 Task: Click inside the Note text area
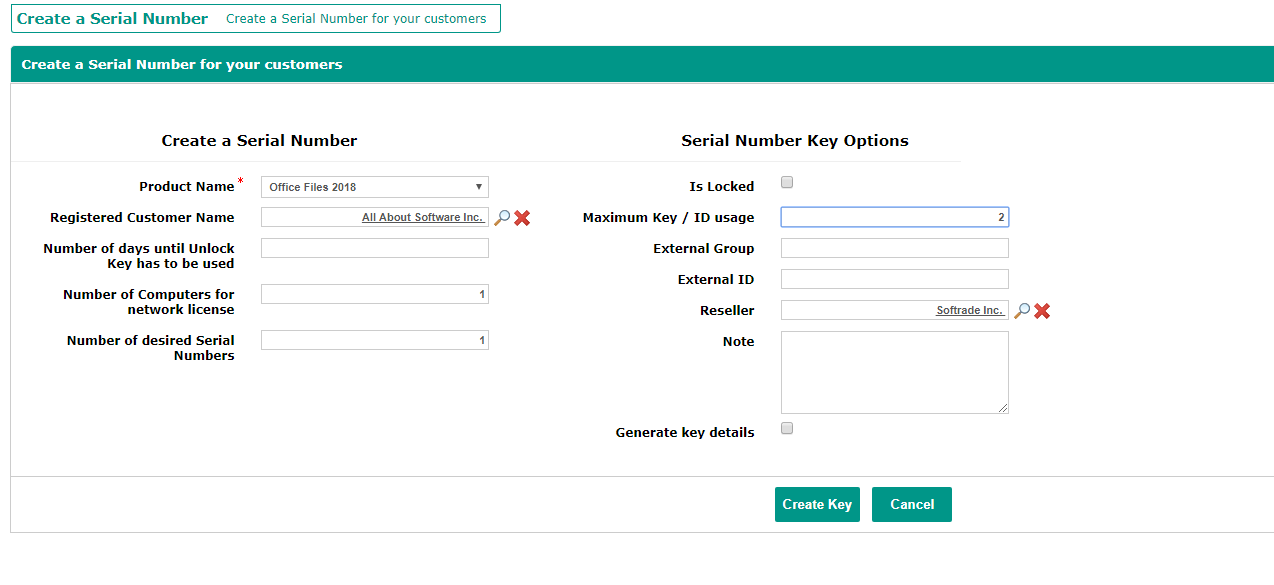pos(894,370)
